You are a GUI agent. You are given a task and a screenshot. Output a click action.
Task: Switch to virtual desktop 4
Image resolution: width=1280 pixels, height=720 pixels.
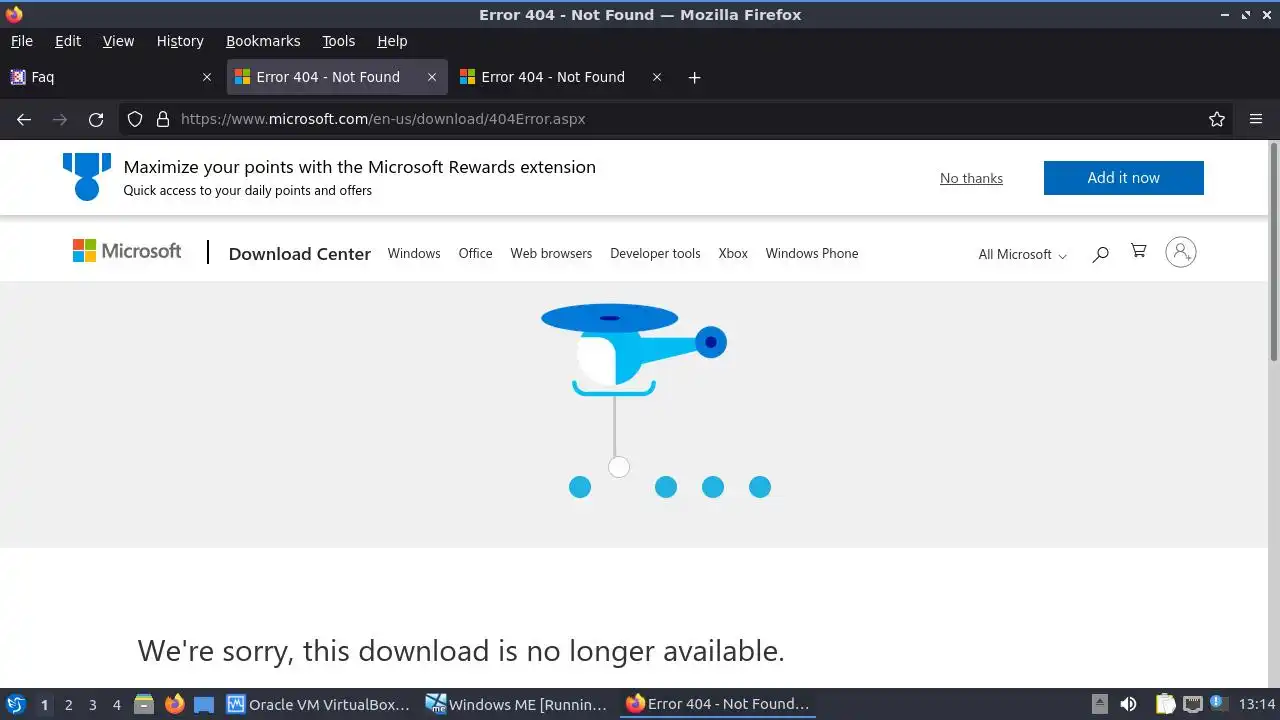pos(116,704)
